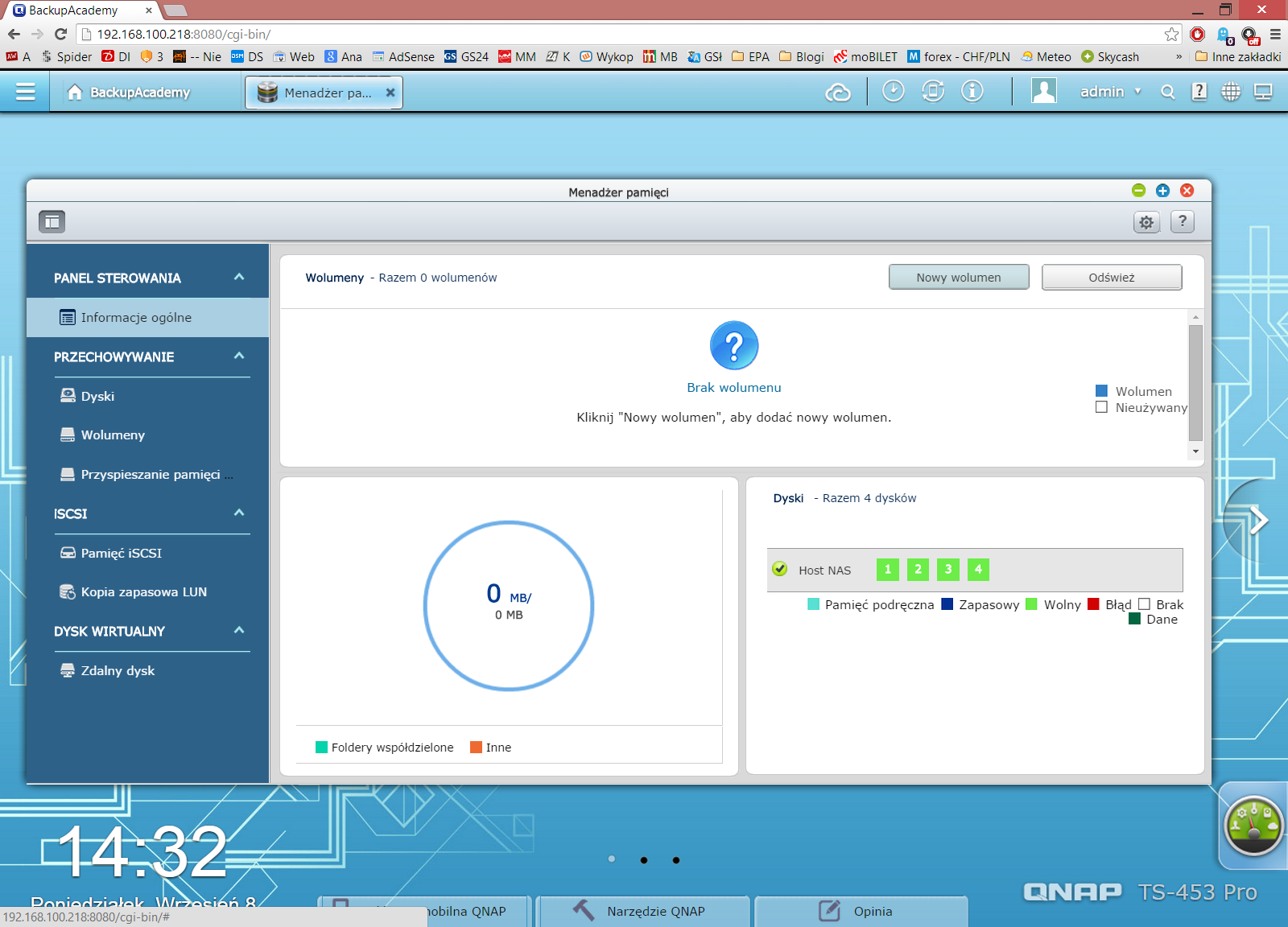The image size is (1288, 927).
Task: Open background tasks clock icon
Action: click(x=893, y=92)
